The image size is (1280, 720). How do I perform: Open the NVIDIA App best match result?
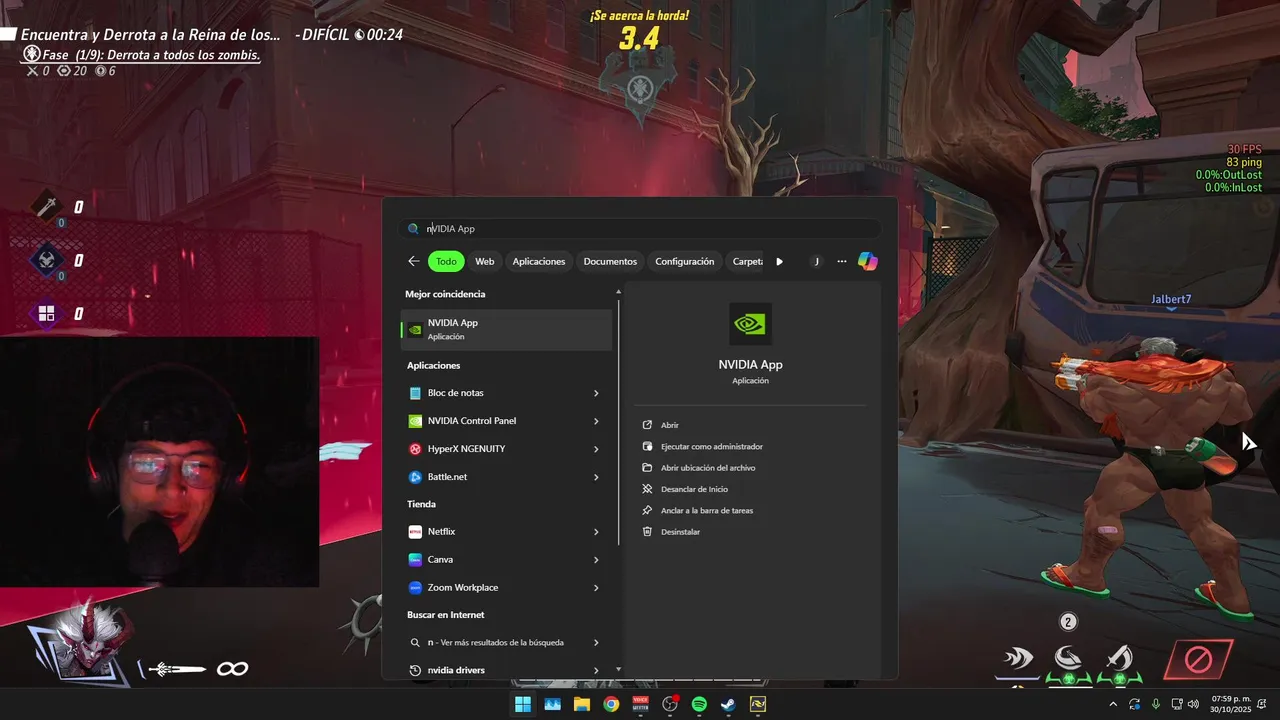(506, 330)
